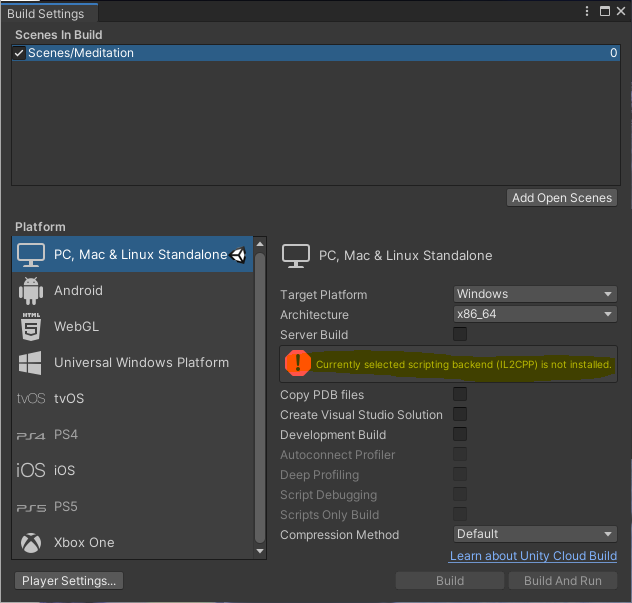Click the Build button

450,581
